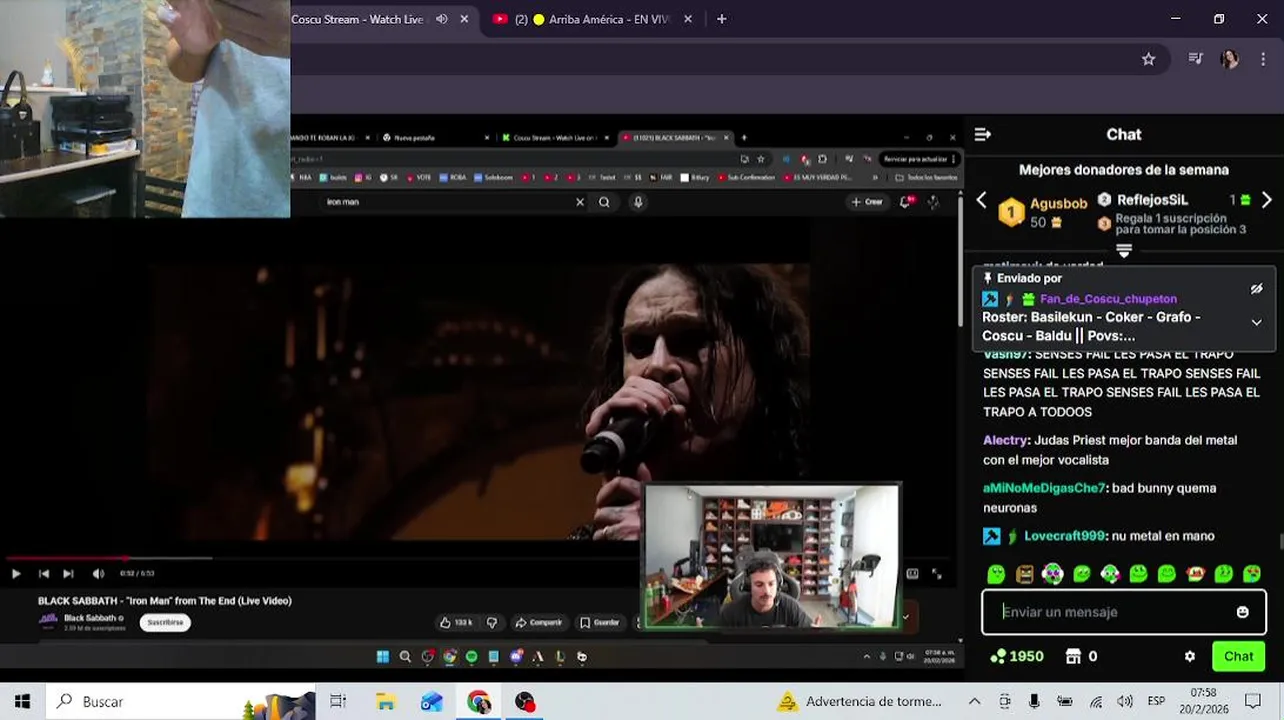Open the browser media control icon

tap(1195, 59)
